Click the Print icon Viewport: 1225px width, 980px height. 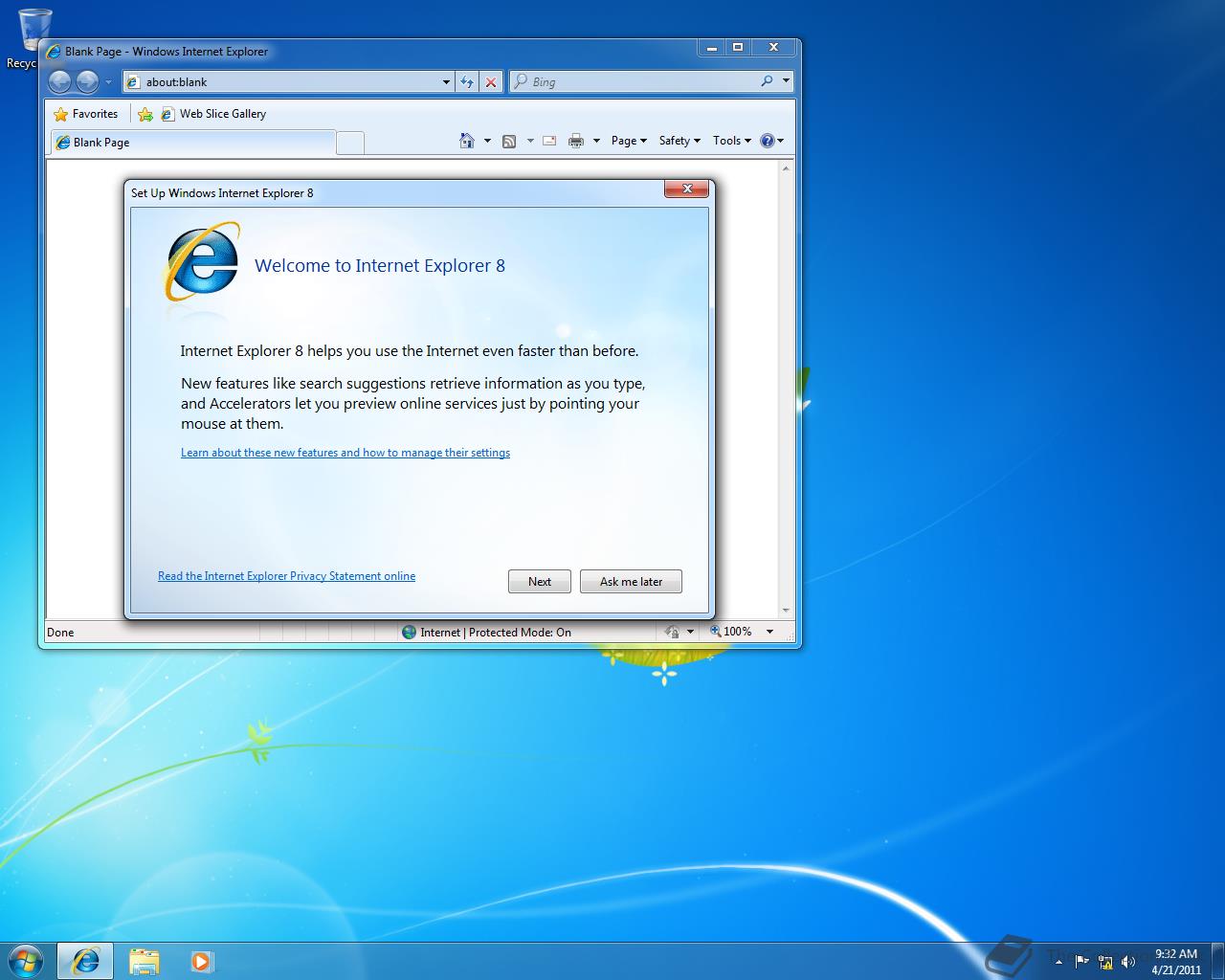click(576, 141)
